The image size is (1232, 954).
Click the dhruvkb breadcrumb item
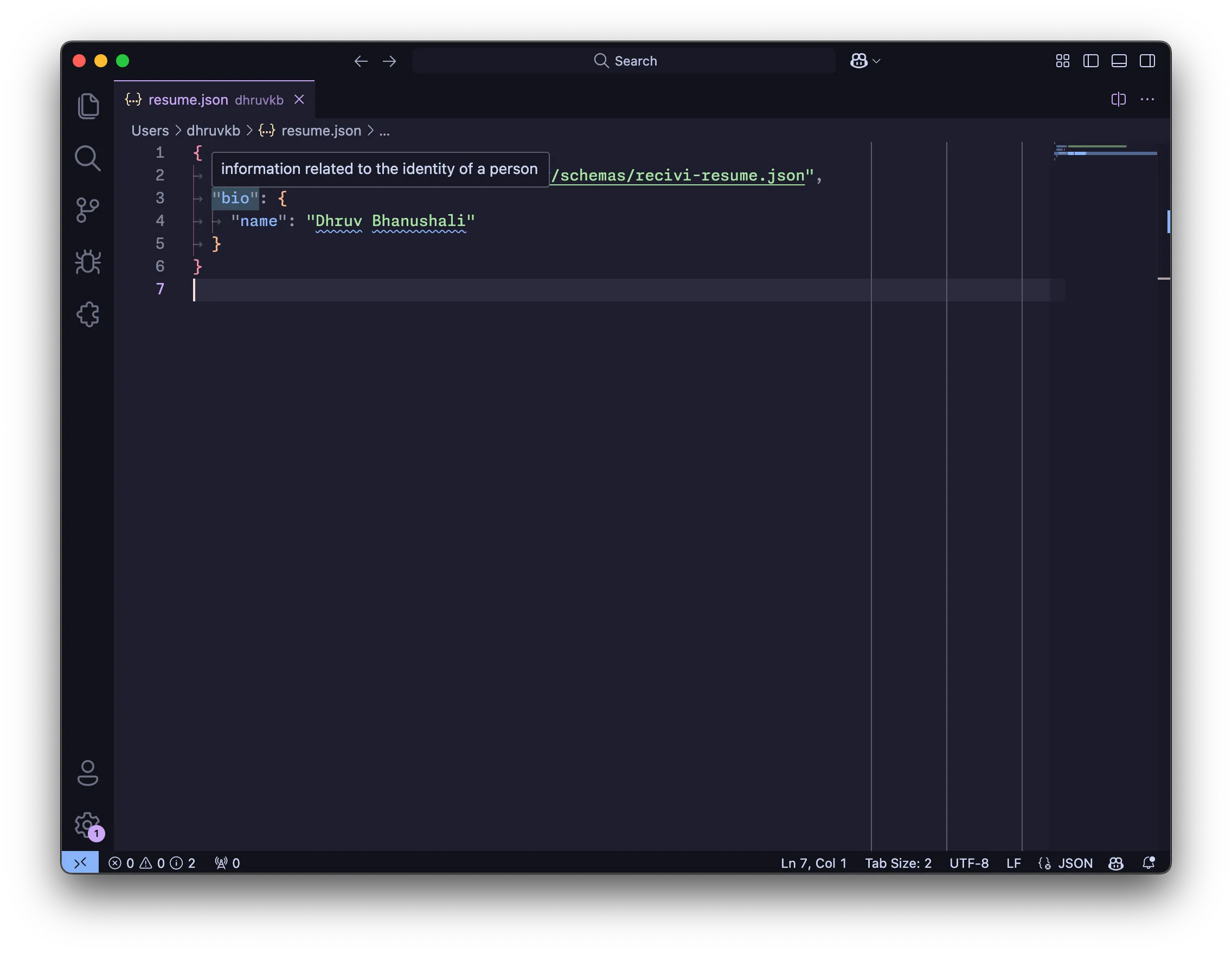(213, 131)
